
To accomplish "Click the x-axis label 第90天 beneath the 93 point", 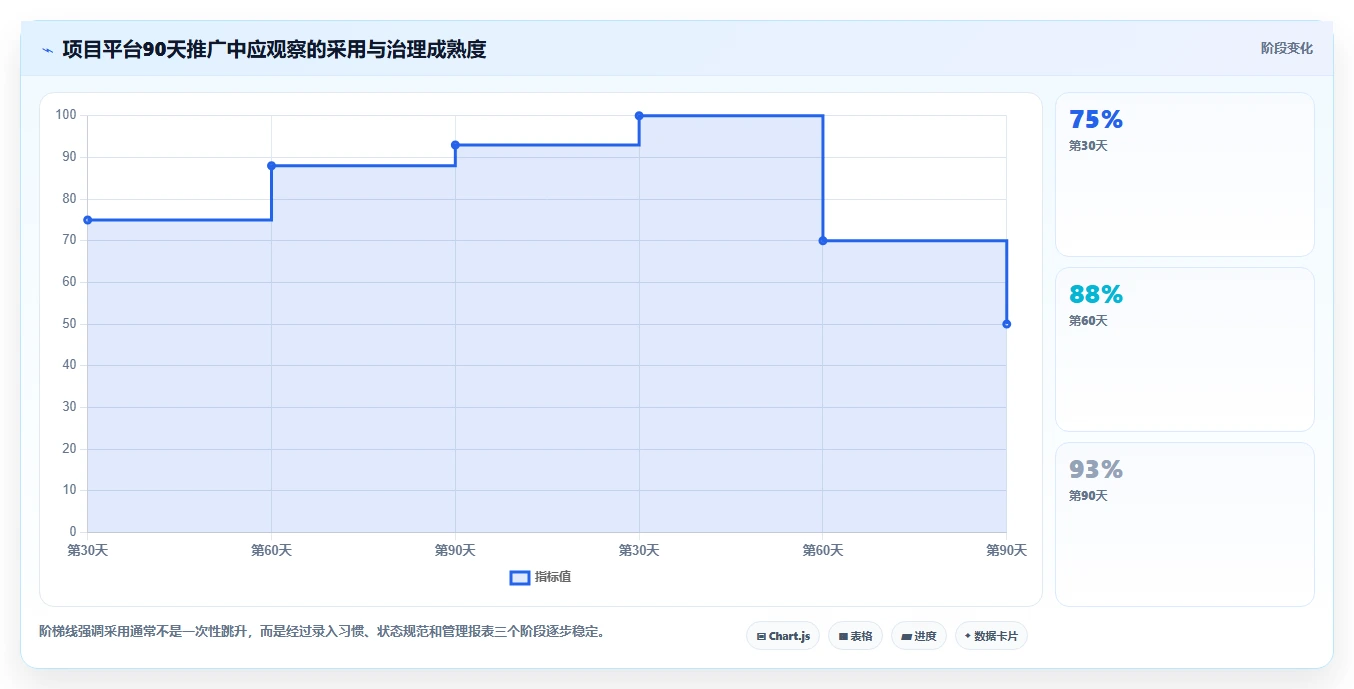I will pos(455,550).
